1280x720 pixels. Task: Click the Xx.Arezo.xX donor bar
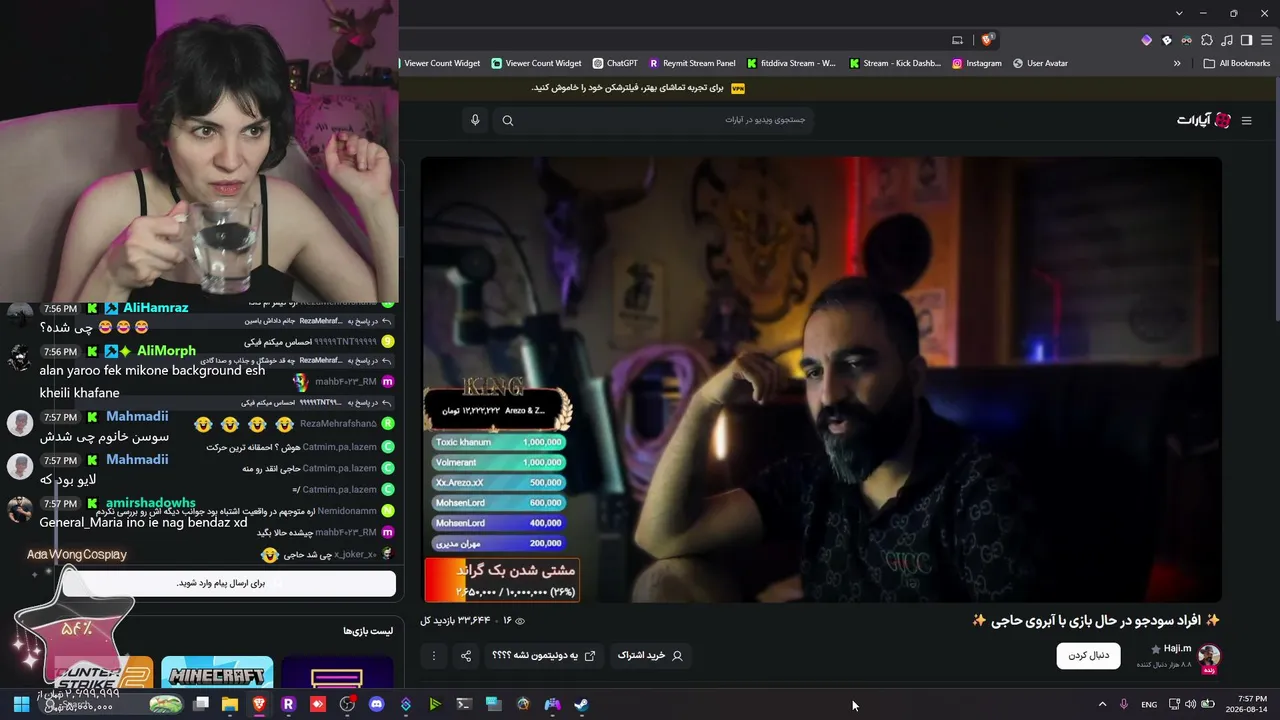tap(499, 482)
